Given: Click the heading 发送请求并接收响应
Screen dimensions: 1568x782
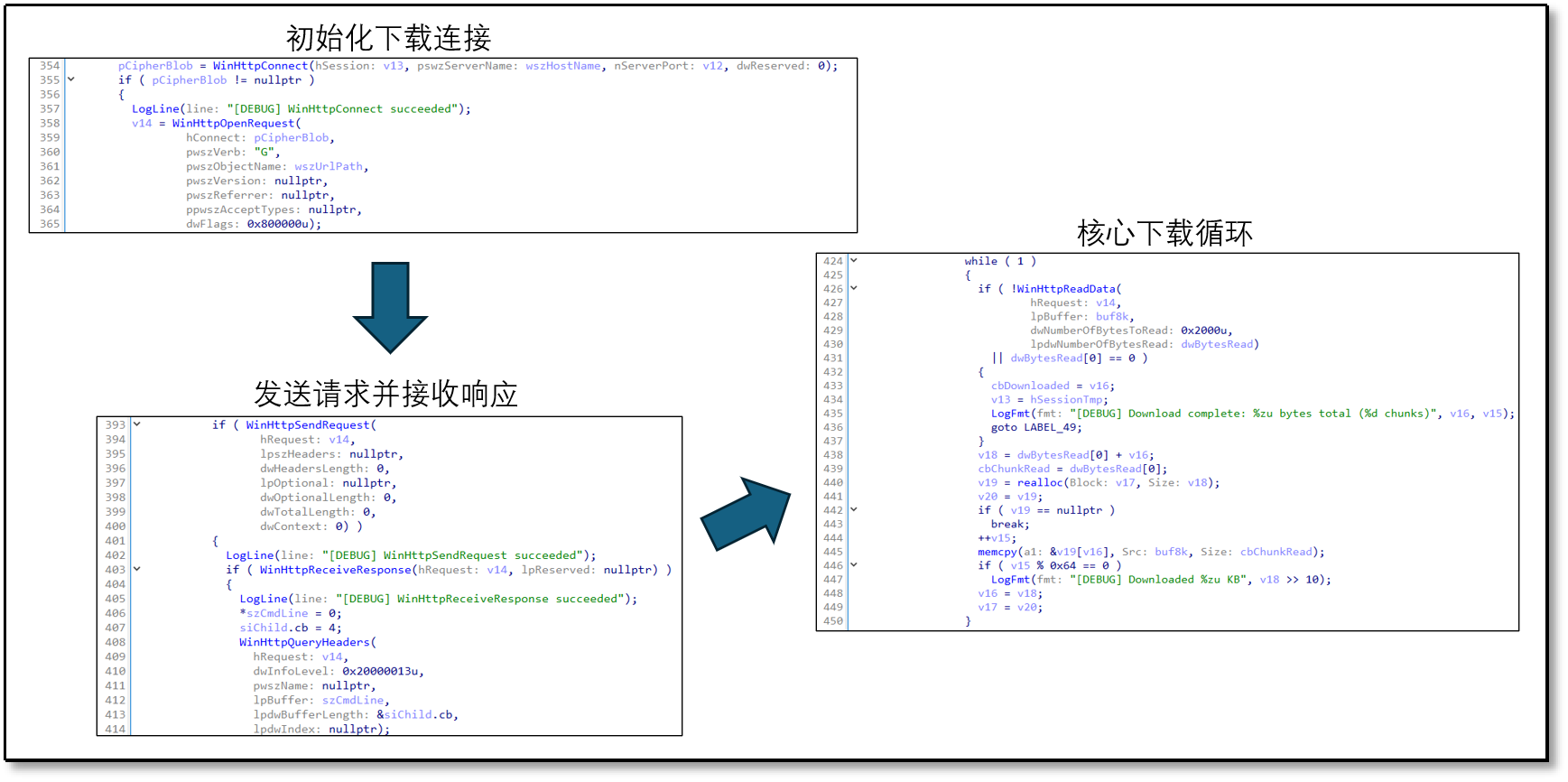Looking at the screenshot, I should click(385, 394).
